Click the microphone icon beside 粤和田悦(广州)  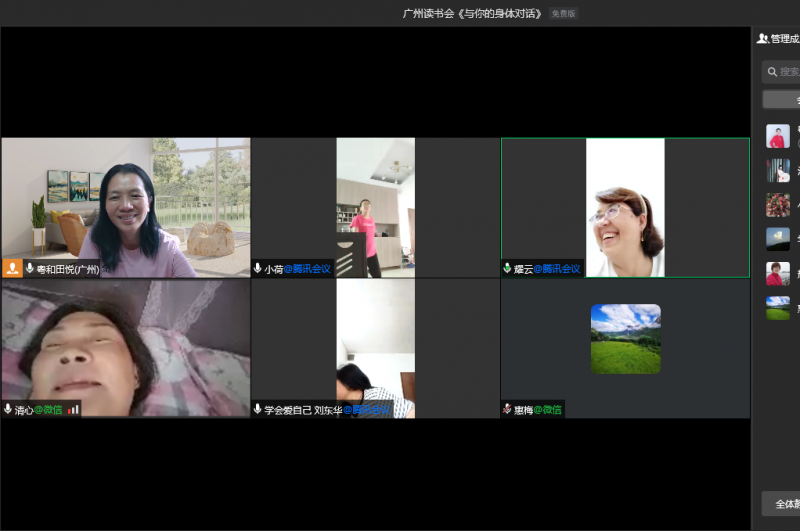click(30, 268)
